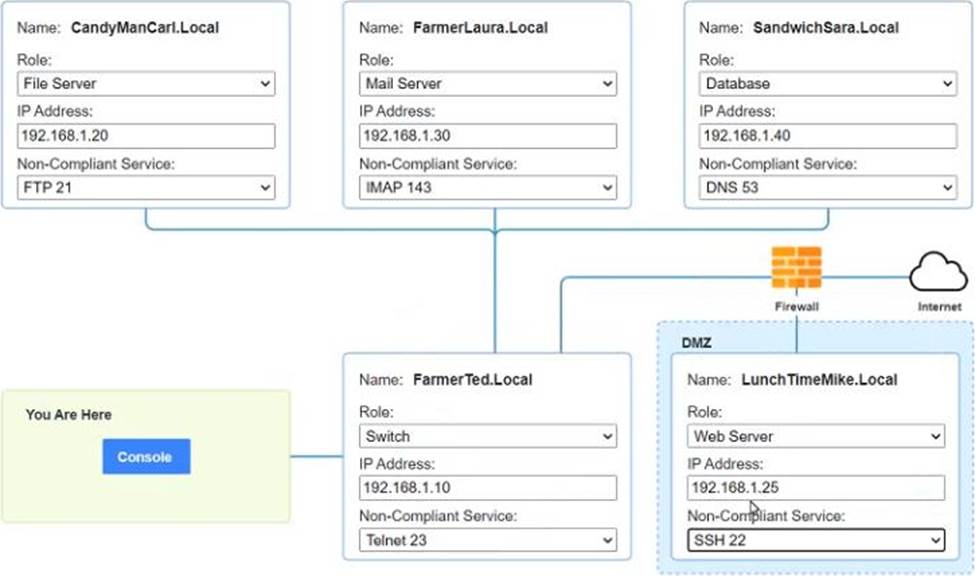The height and width of the screenshot is (576, 975).
Task: Expand the Telnet 23 non-compliant service dropdown
Action: click(x=487, y=540)
